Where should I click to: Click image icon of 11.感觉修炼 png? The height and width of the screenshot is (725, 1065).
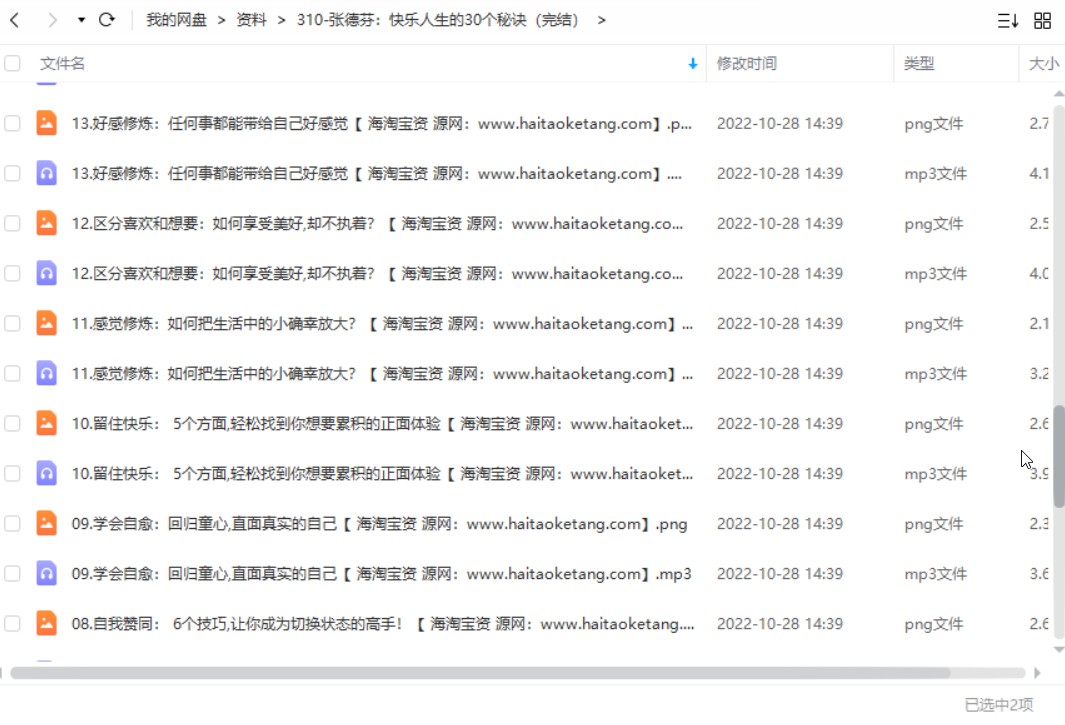tap(46, 323)
